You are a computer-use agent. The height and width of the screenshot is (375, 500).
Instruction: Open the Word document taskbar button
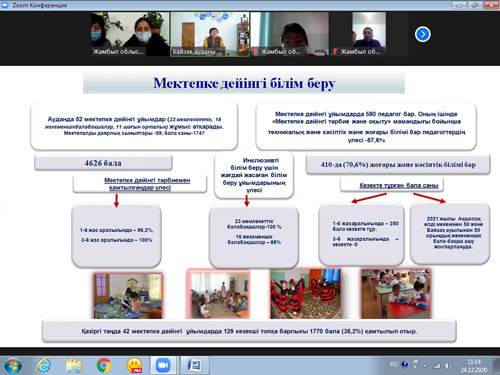195,365
